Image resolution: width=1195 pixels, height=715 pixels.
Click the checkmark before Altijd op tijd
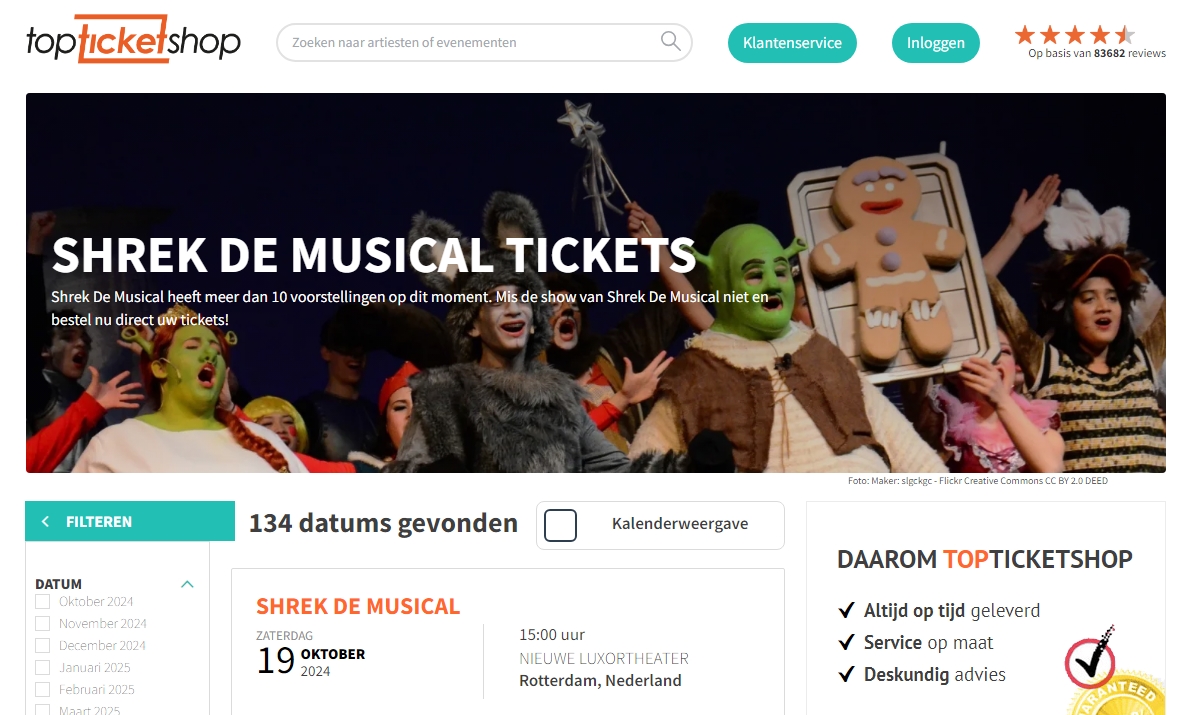pyautogui.click(x=846, y=611)
